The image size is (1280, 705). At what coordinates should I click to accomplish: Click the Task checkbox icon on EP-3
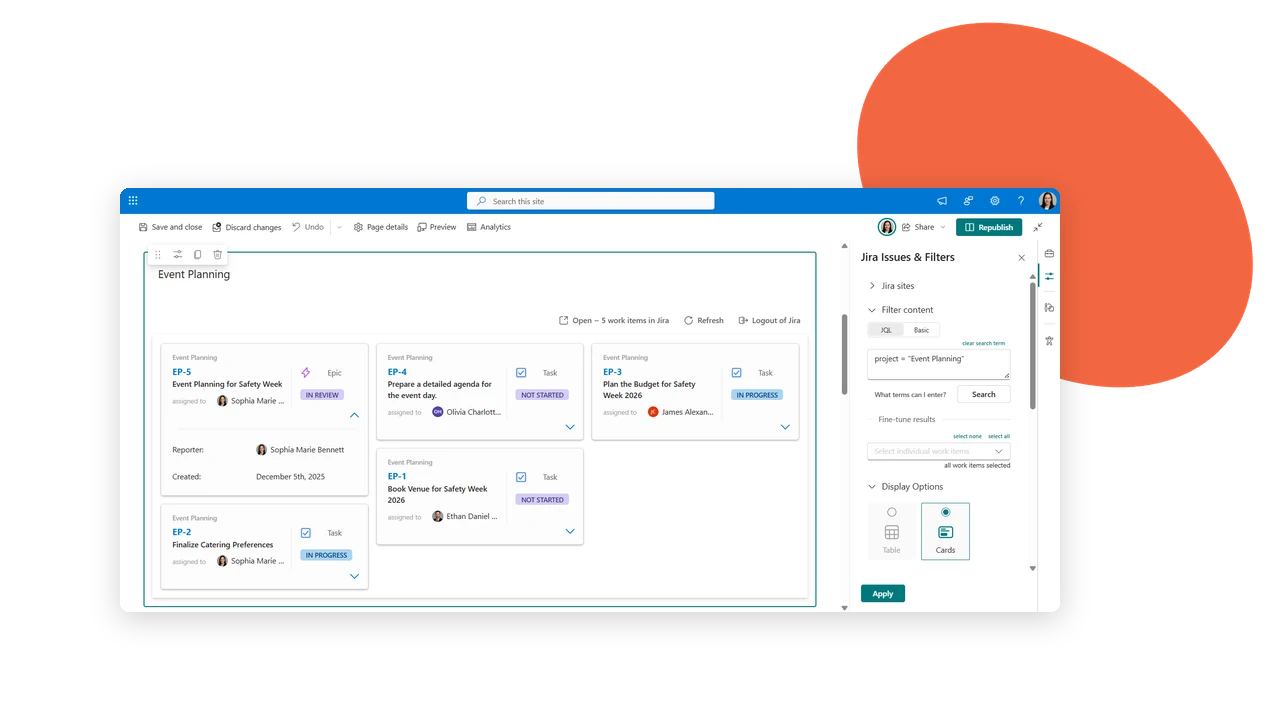pyautogui.click(x=737, y=373)
